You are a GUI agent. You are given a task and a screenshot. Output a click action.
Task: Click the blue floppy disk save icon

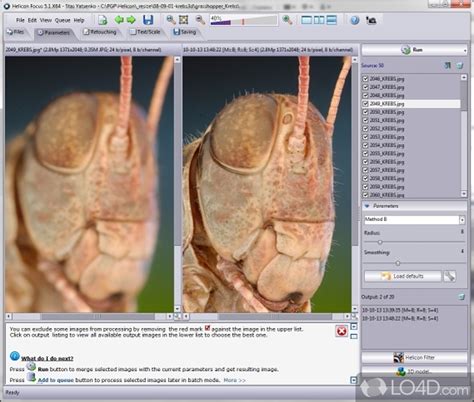[148, 20]
